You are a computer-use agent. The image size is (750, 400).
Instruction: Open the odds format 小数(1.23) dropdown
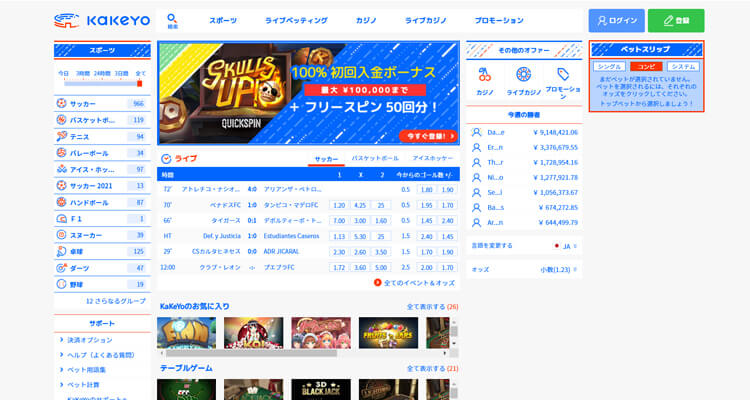(x=559, y=269)
